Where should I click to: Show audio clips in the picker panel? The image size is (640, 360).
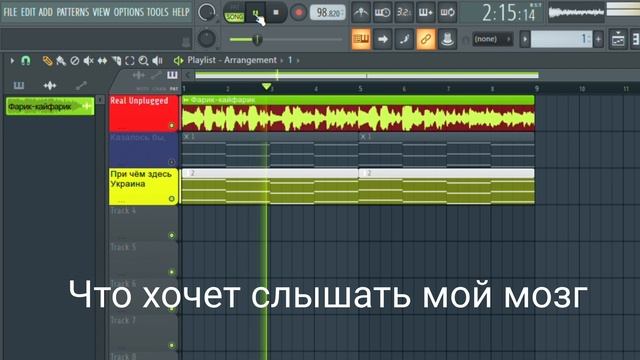pos(50,85)
